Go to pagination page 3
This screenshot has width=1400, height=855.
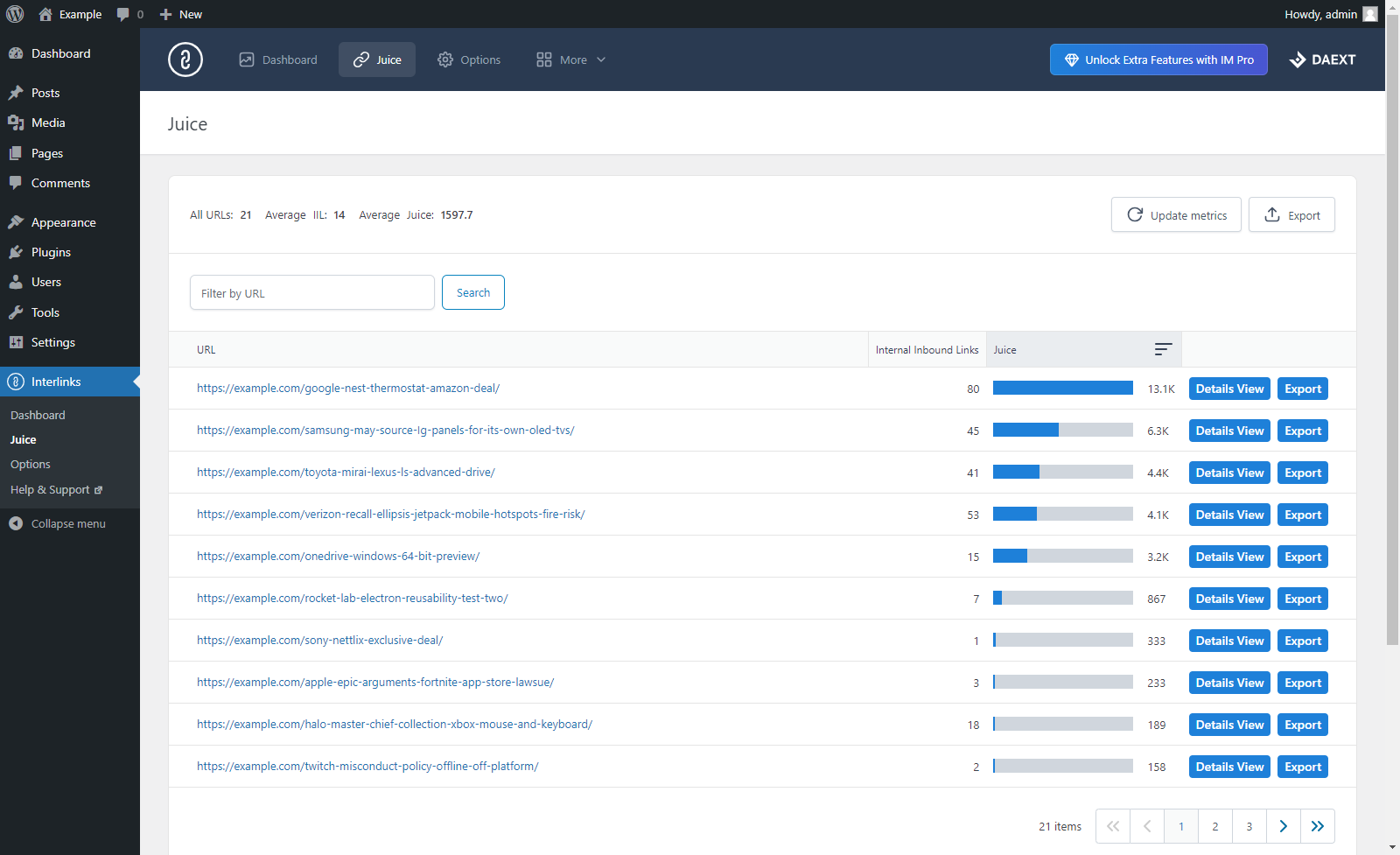[1249, 826]
